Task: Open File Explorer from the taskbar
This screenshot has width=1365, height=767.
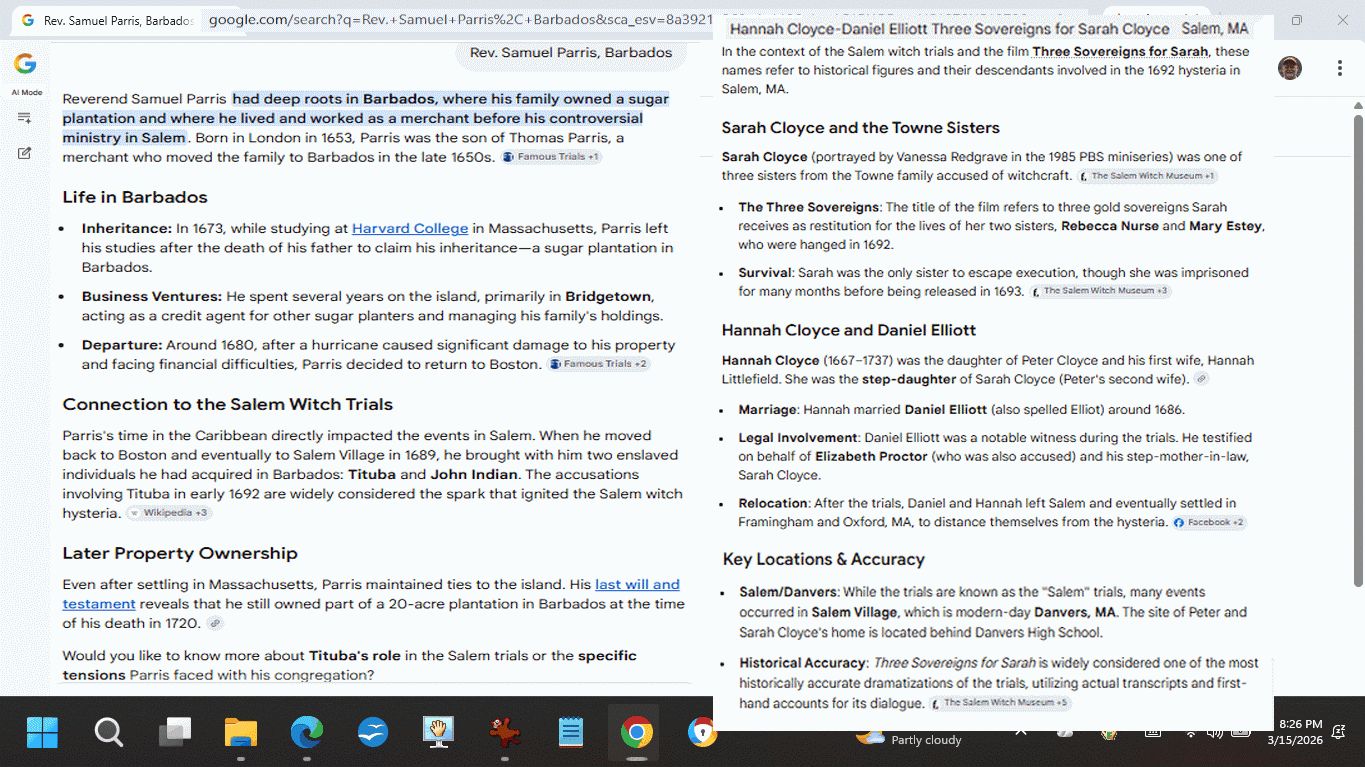Action: [241, 733]
